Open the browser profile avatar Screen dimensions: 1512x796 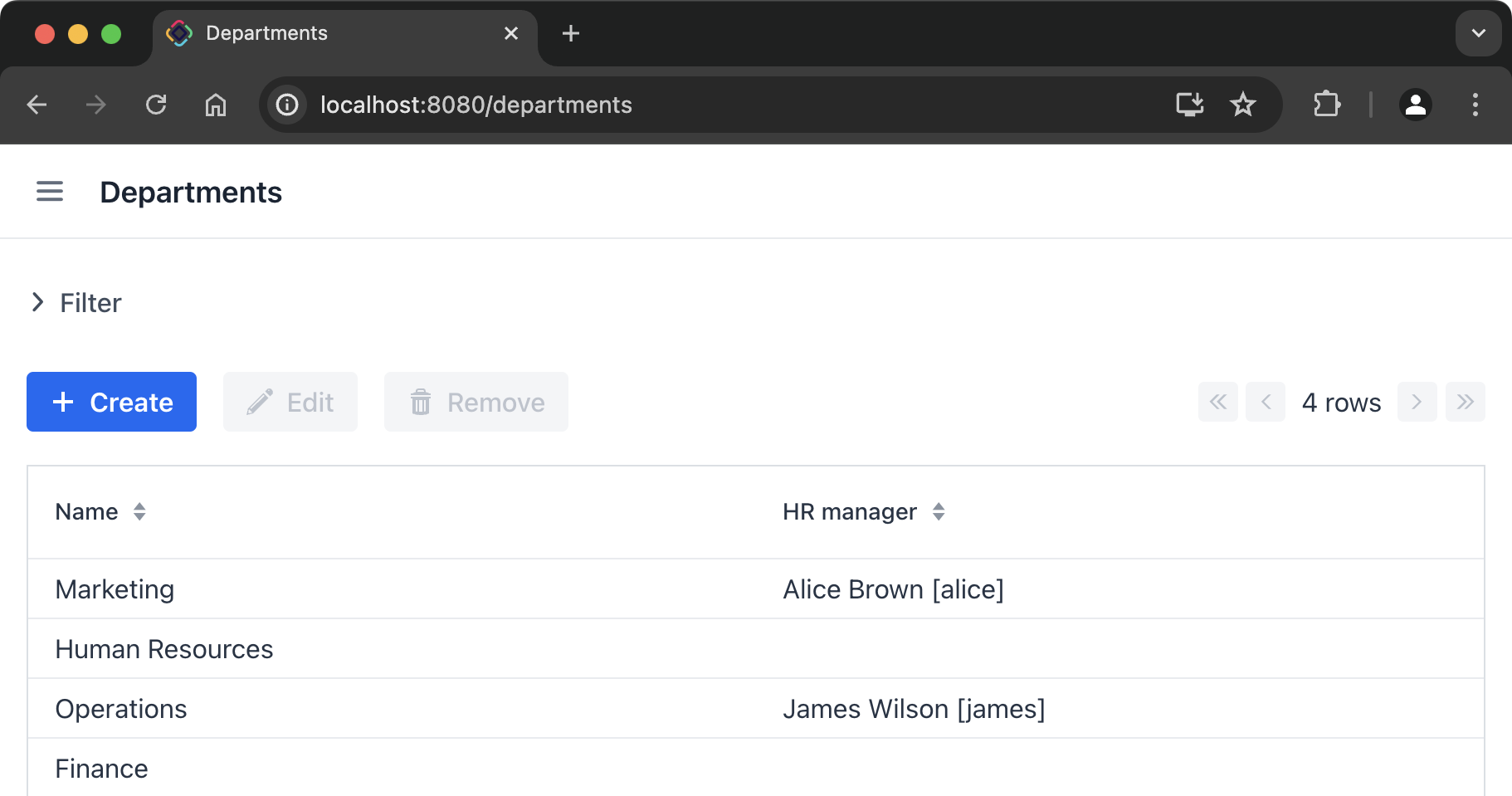pyautogui.click(x=1415, y=105)
